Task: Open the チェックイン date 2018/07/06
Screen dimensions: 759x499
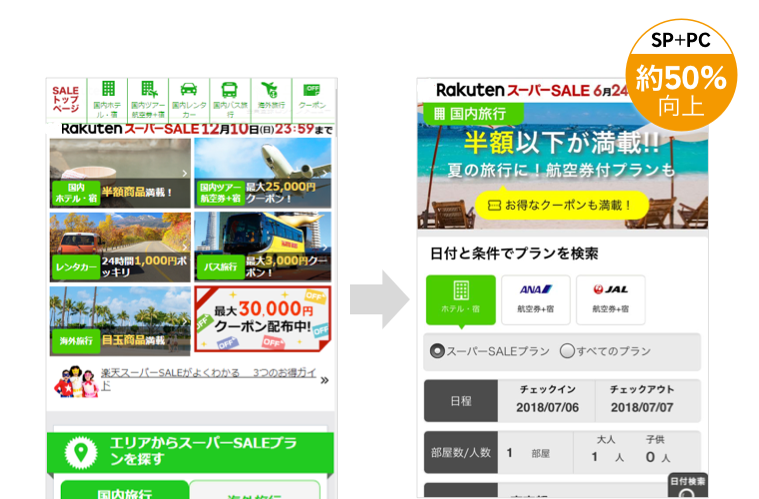Action: [x=547, y=401]
